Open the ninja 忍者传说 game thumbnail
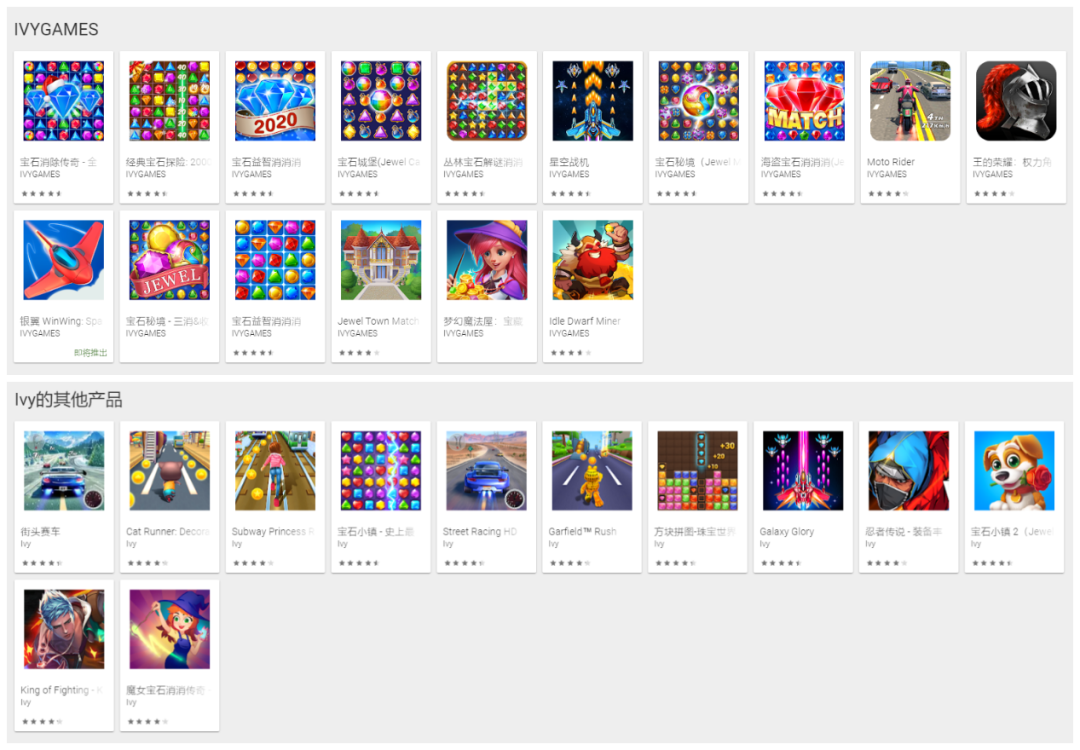 [908, 470]
